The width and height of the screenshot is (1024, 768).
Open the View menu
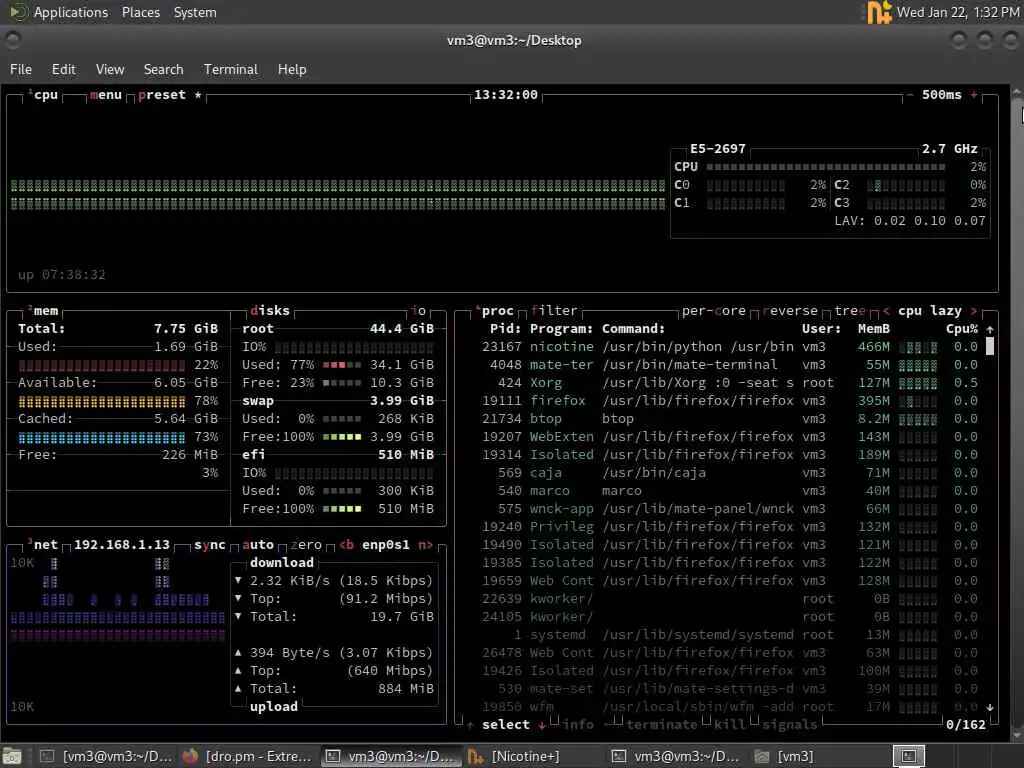[x=110, y=69]
